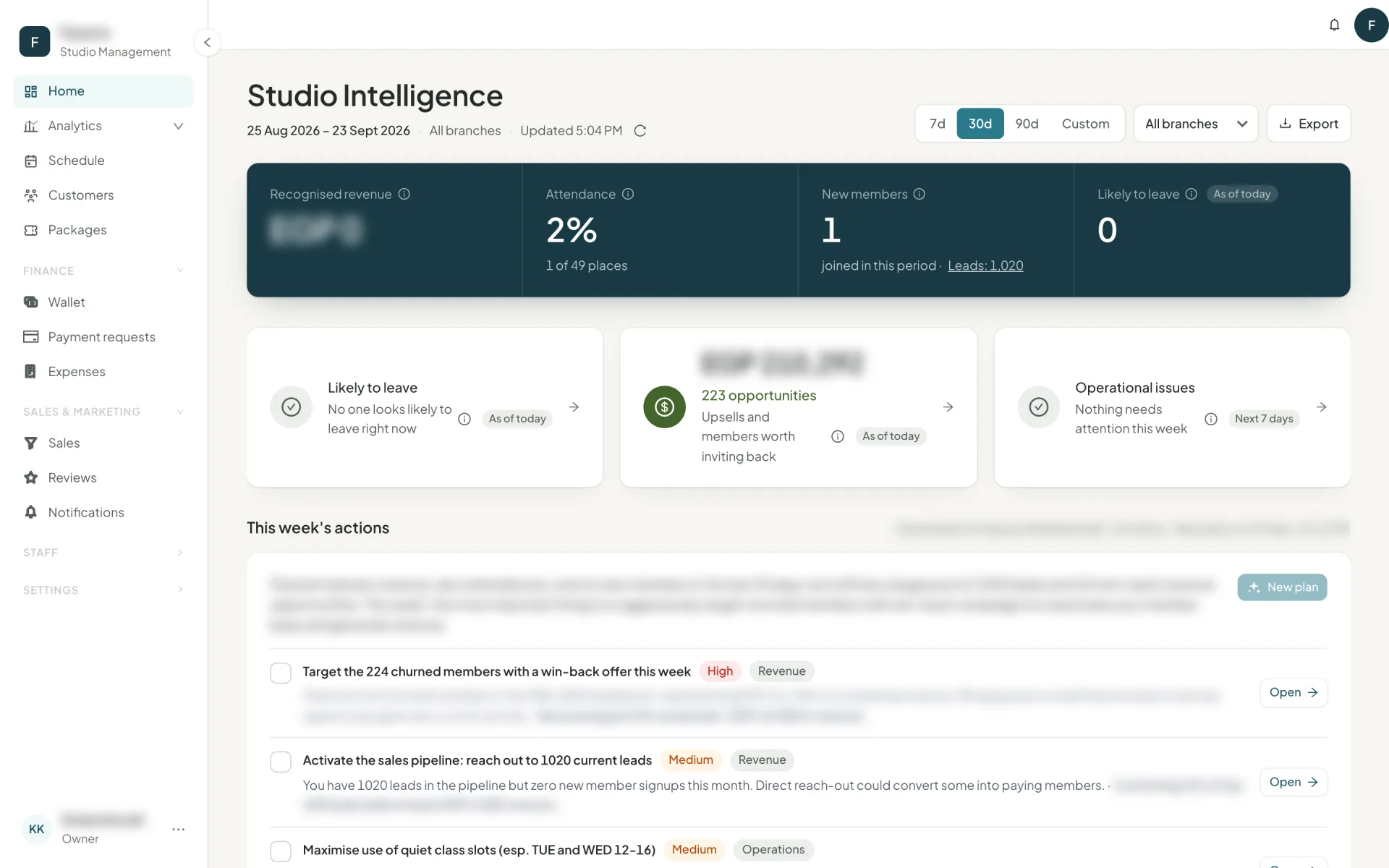Open Notifications in the sidebar
The image size is (1389, 868).
click(x=103, y=512)
